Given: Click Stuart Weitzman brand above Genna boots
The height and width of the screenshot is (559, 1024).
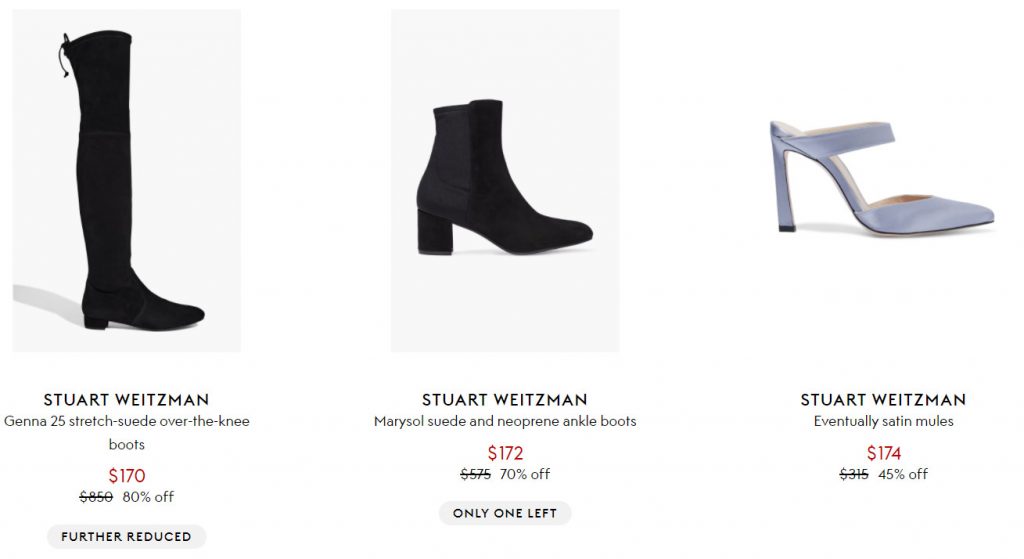Looking at the screenshot, I should click(126, 400).
